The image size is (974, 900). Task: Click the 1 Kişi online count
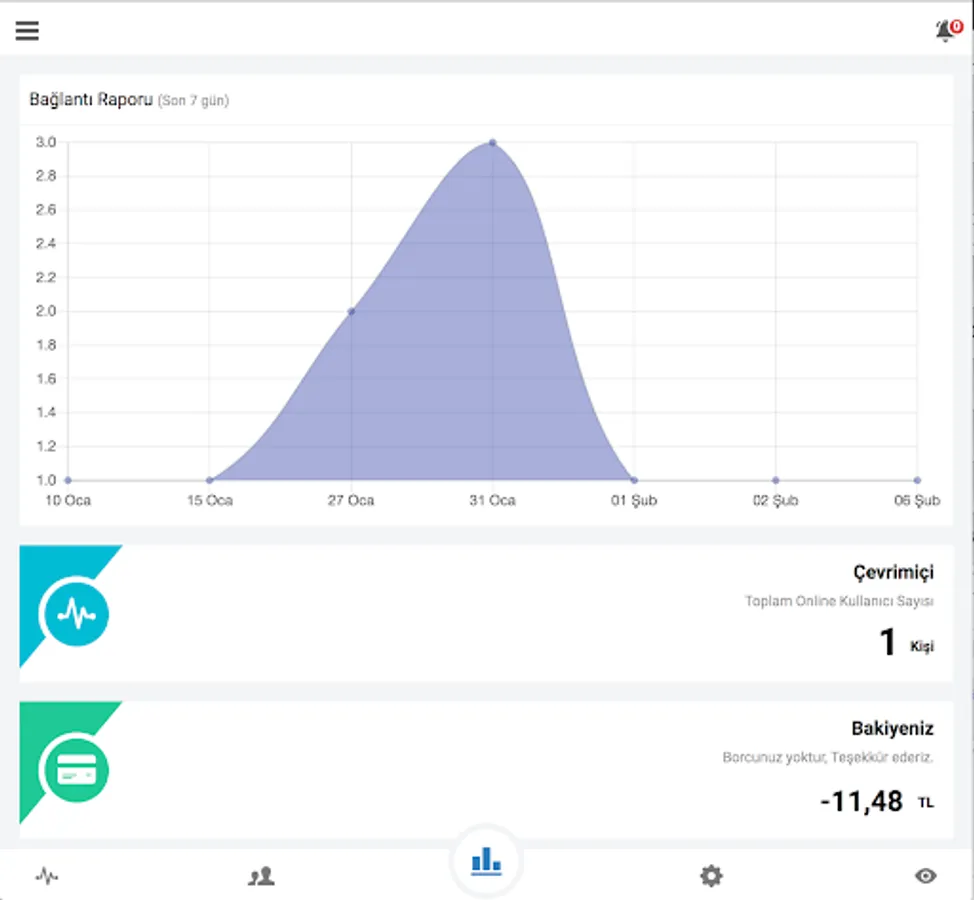(x=906, y=642)
